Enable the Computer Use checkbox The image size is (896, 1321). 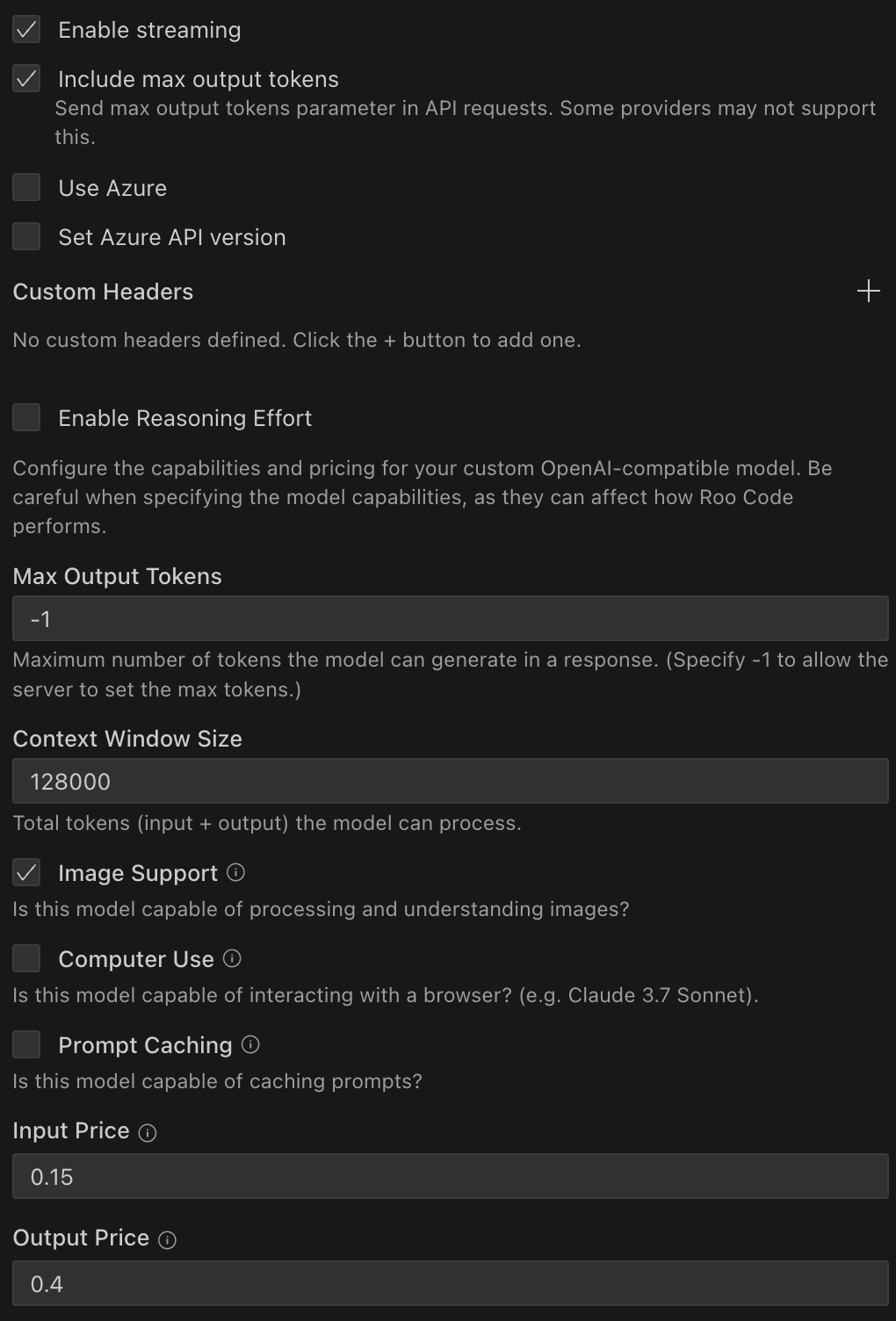(x=26, y=959)
